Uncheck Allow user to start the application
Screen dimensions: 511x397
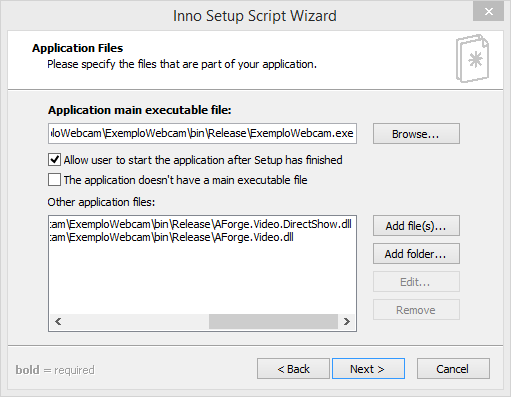click(54, 160)
